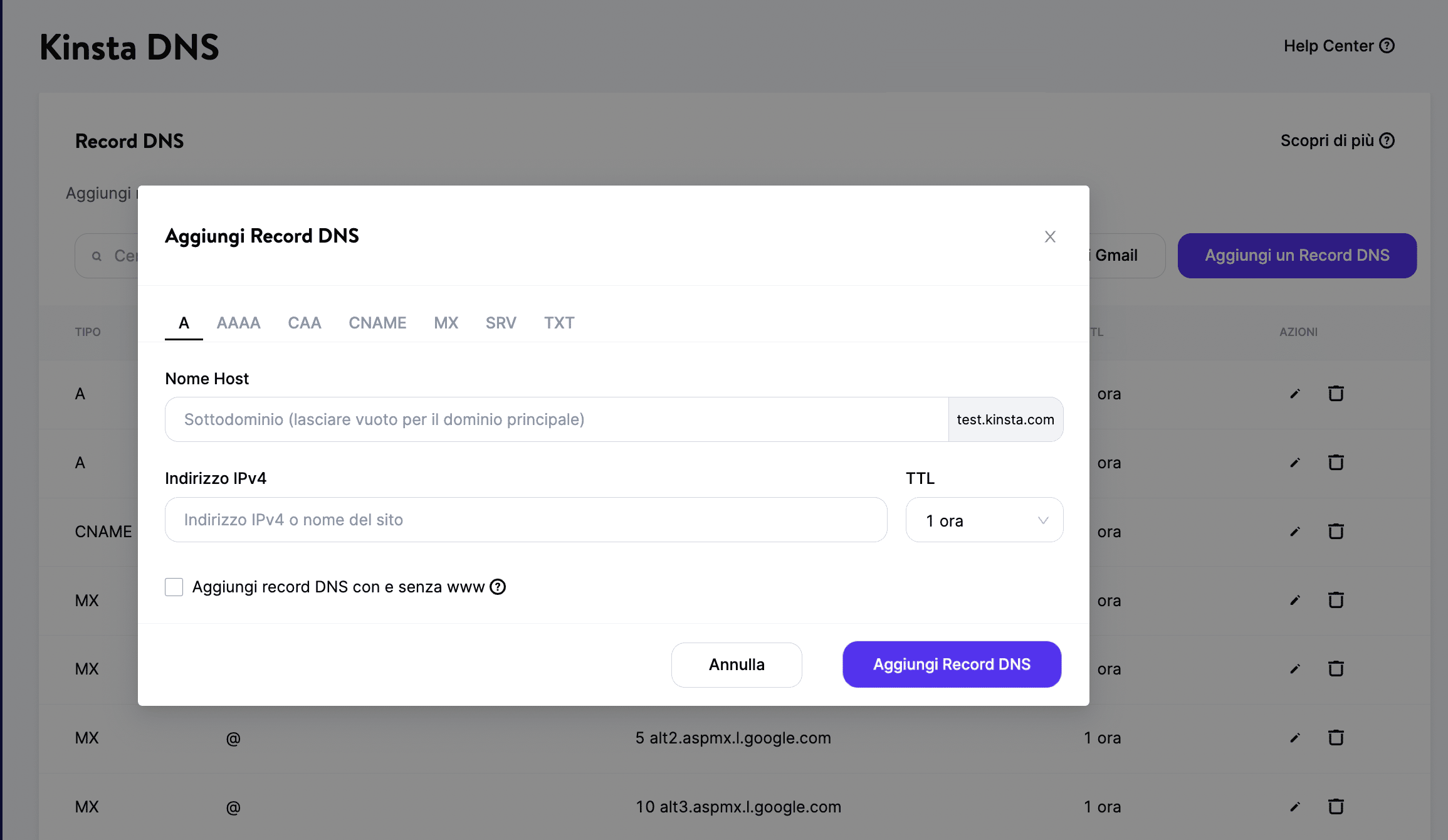Viewport: 1448px width, 840px height.
Task: Click Aggiungi un Record DNS button
Action: pyautogui.click(x=1297, y=255)
